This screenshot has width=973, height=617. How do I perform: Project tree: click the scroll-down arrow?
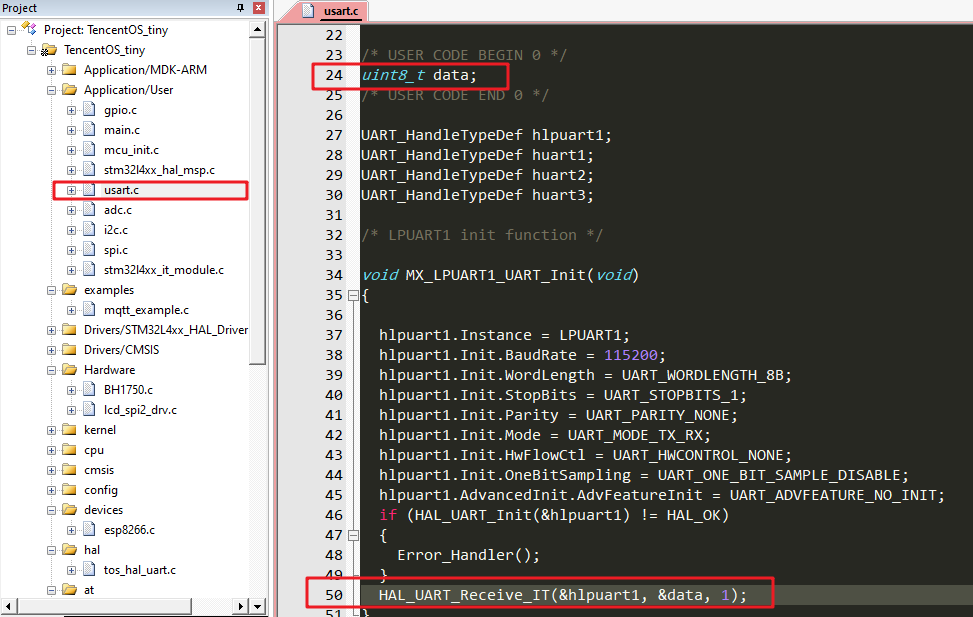[x=258, y=606]
